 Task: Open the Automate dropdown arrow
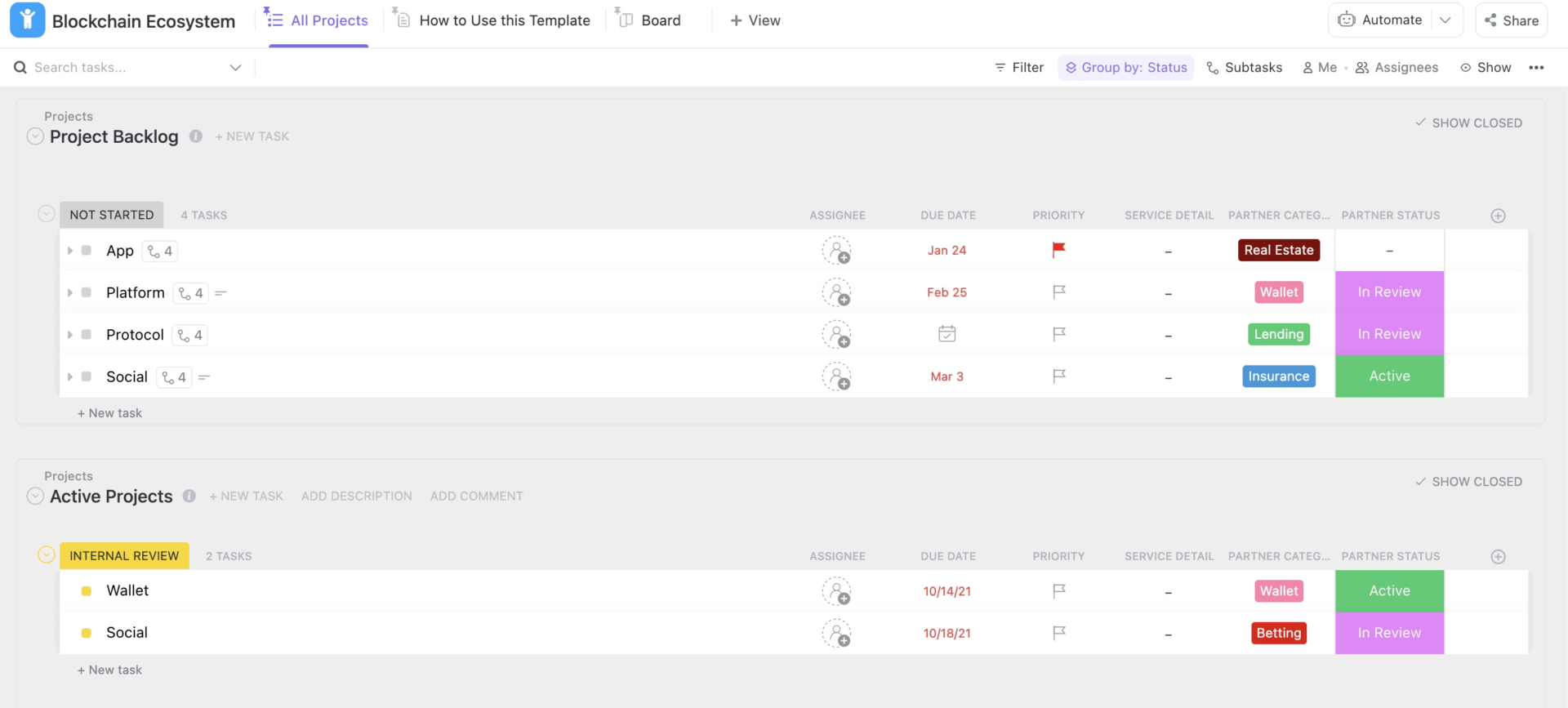point(1445,20)
